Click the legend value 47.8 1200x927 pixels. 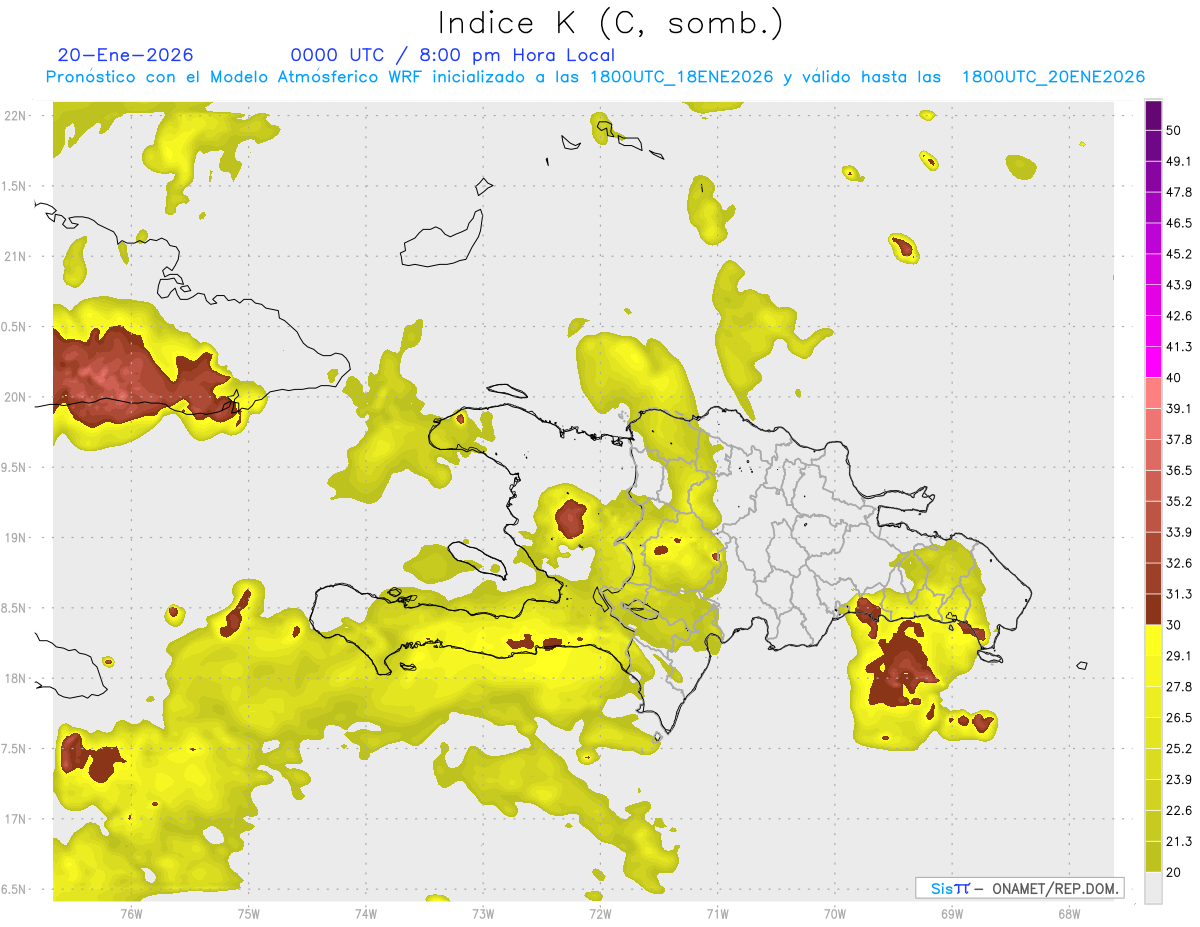[x=1179, y=192]
